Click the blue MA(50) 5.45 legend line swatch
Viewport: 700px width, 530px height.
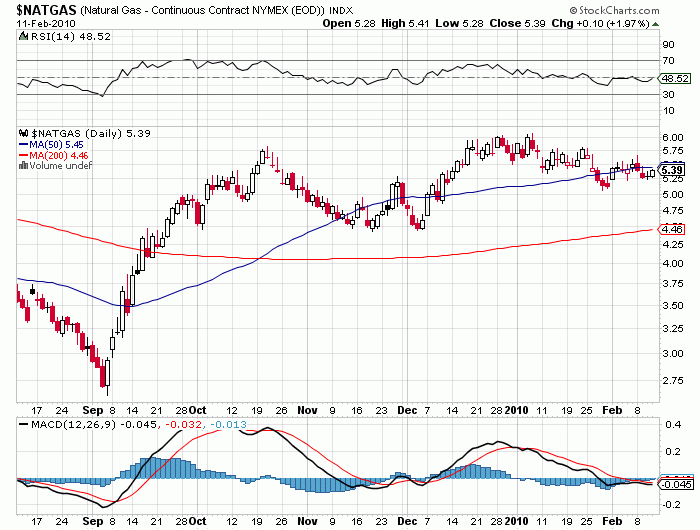click(x=24, y=144)
